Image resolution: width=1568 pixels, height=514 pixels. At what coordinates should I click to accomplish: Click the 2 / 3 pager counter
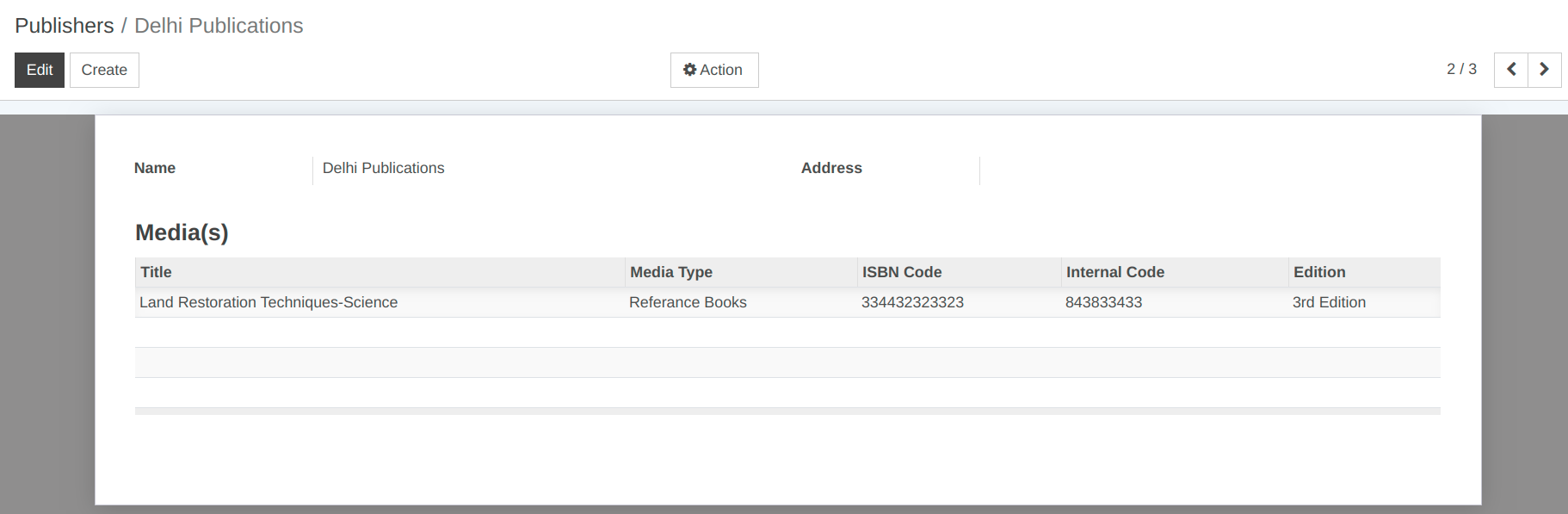1460,69
